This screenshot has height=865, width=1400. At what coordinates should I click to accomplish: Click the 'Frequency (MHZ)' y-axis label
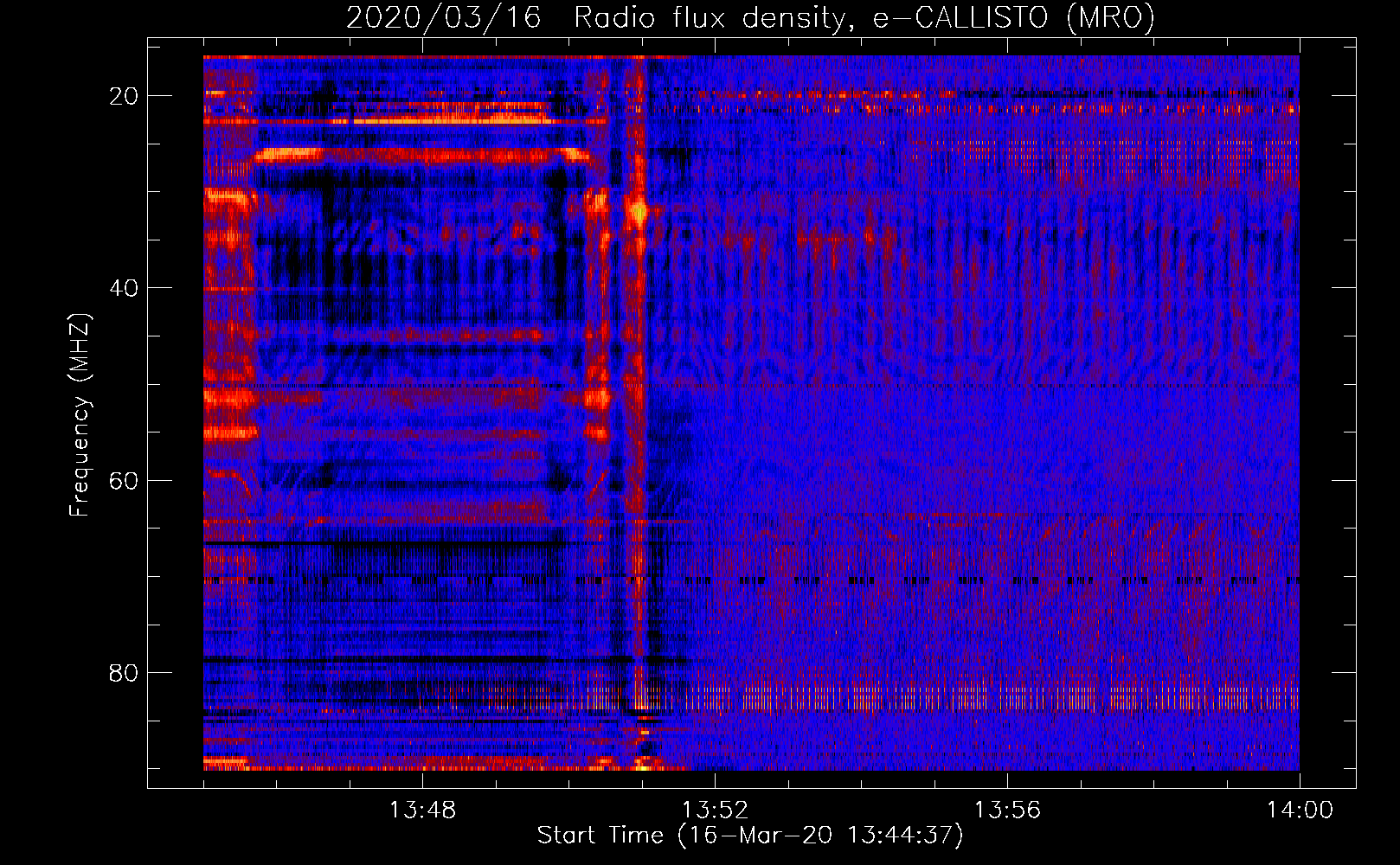[80, 415]
